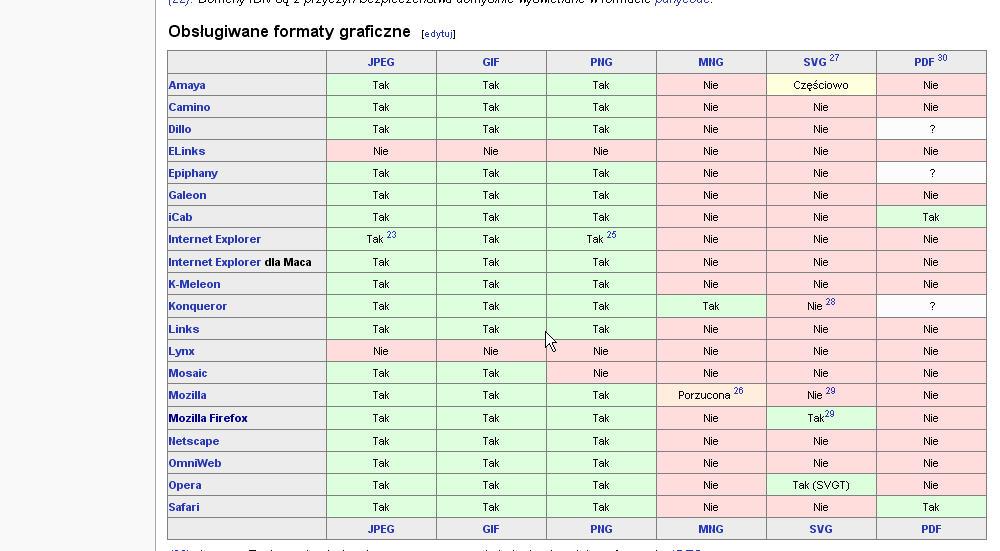
Task: Open the PDF link in bottom footer row
Action: click(x=931, y=529)
